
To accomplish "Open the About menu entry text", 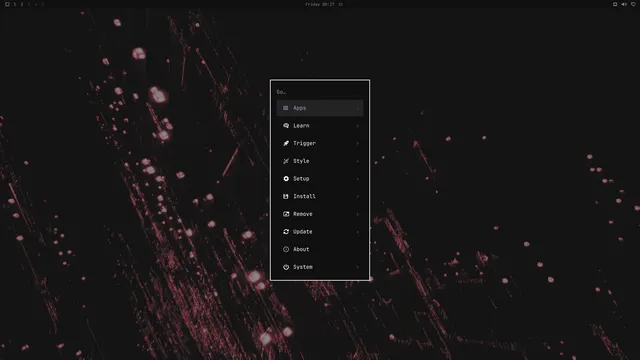I will coord(301,249).
